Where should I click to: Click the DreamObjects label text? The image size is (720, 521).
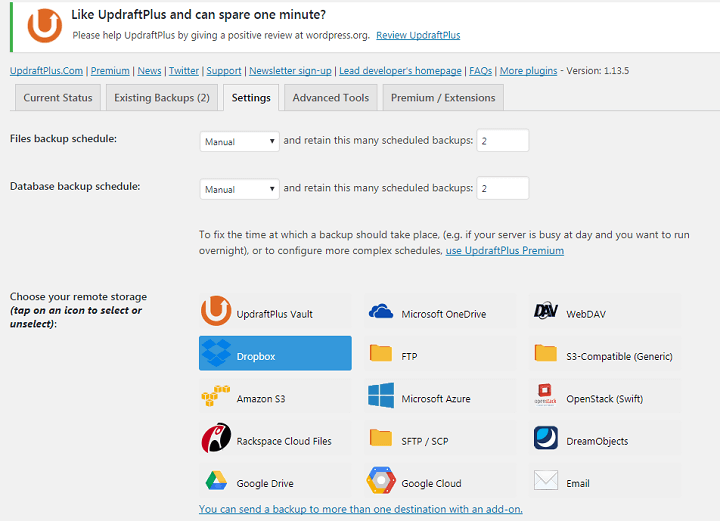(597, 441)
